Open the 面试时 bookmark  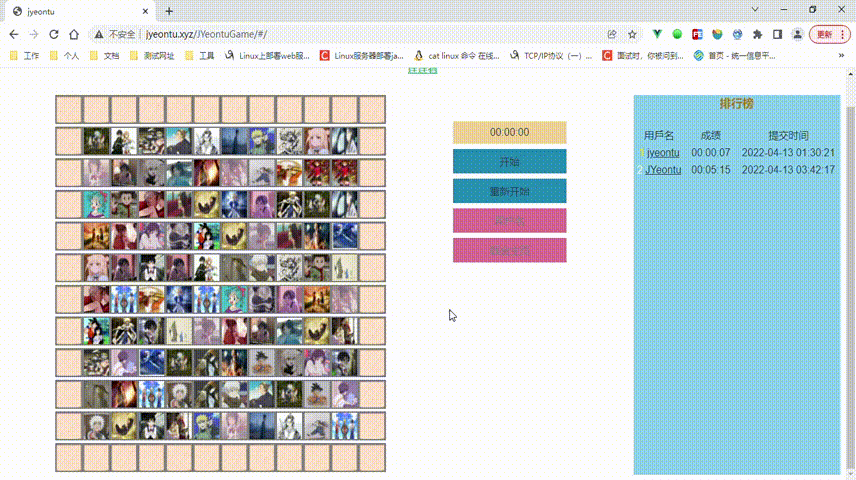pyautogui.click(x=643, y=56)
